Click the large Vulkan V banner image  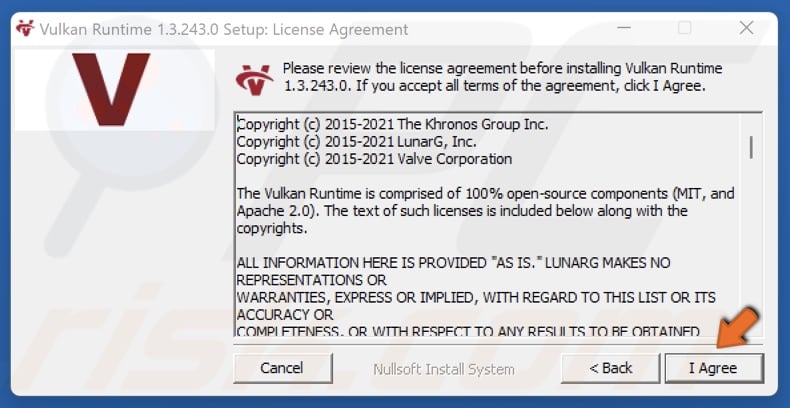coord(115,90)
